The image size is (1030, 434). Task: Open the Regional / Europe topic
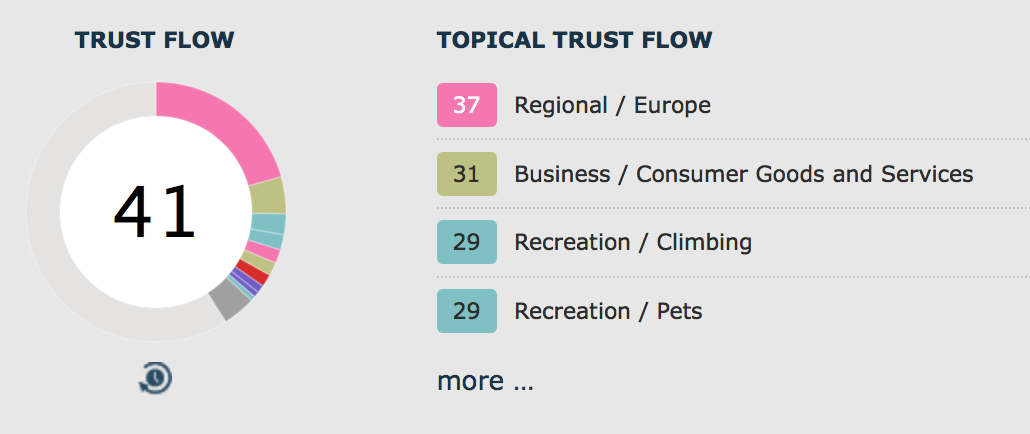coord(612,105)
